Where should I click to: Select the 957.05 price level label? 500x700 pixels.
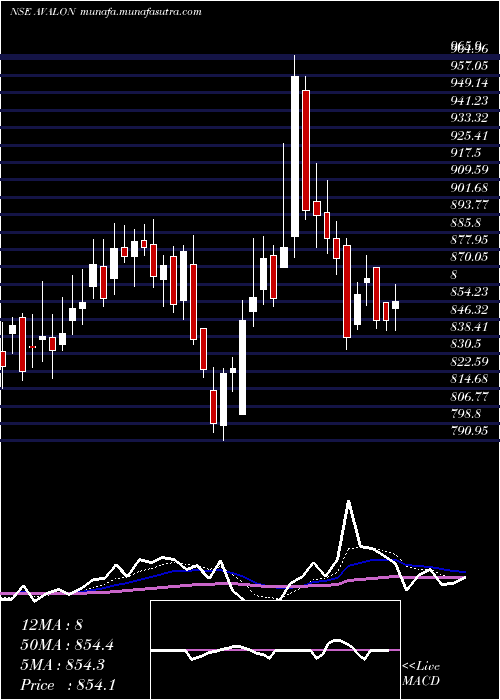coord(470,66)
